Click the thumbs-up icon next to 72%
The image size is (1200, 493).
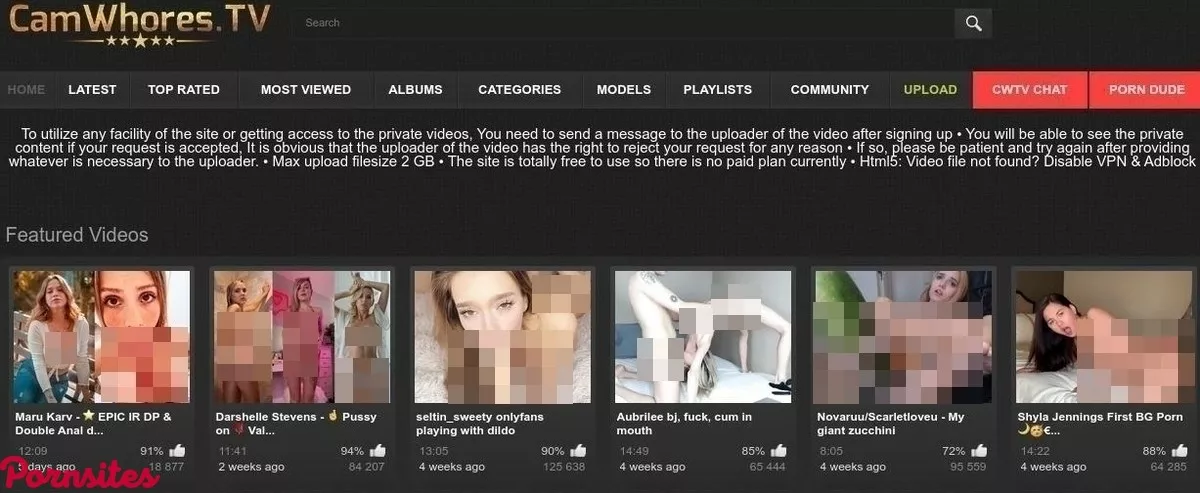tap(978, 451)
